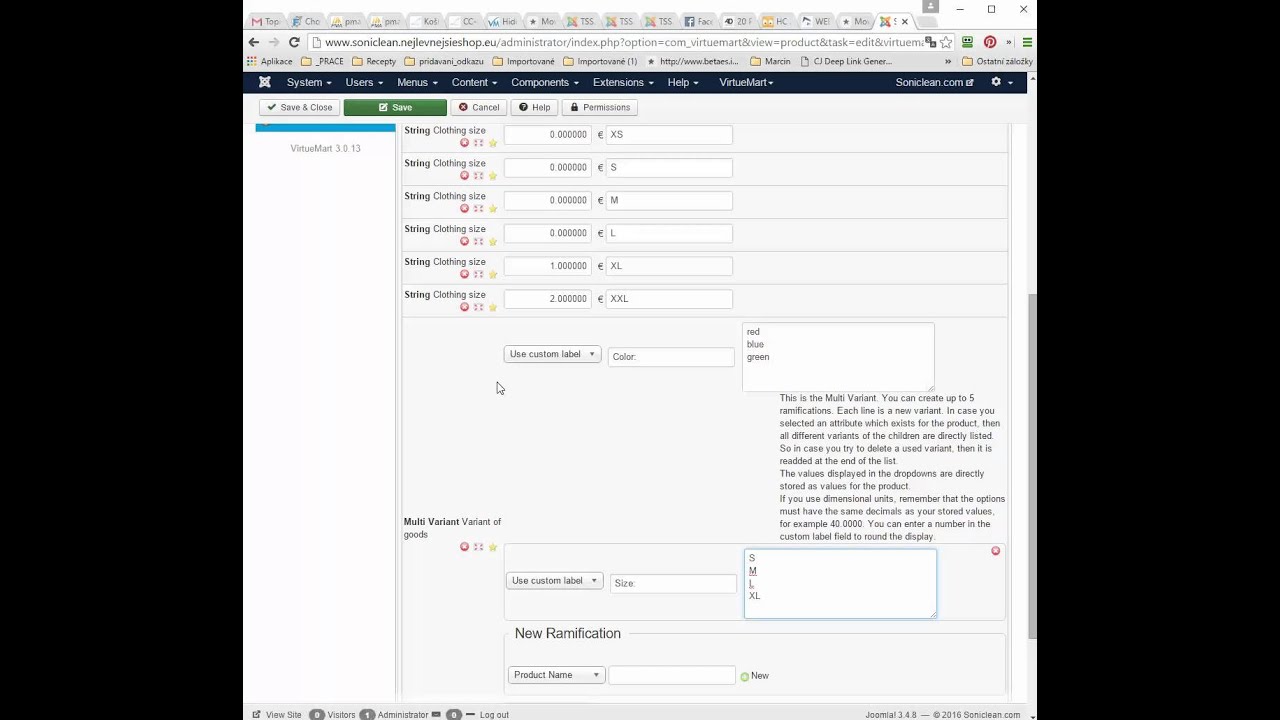Click the star icon on the S row
The image size is (1280, 720).
492,176
